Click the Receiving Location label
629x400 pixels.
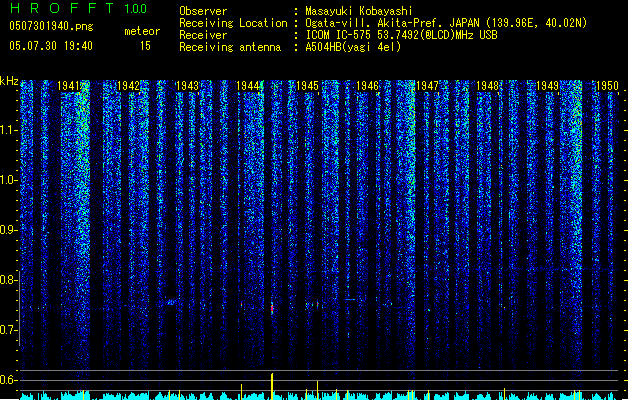[x=233, y=23]
